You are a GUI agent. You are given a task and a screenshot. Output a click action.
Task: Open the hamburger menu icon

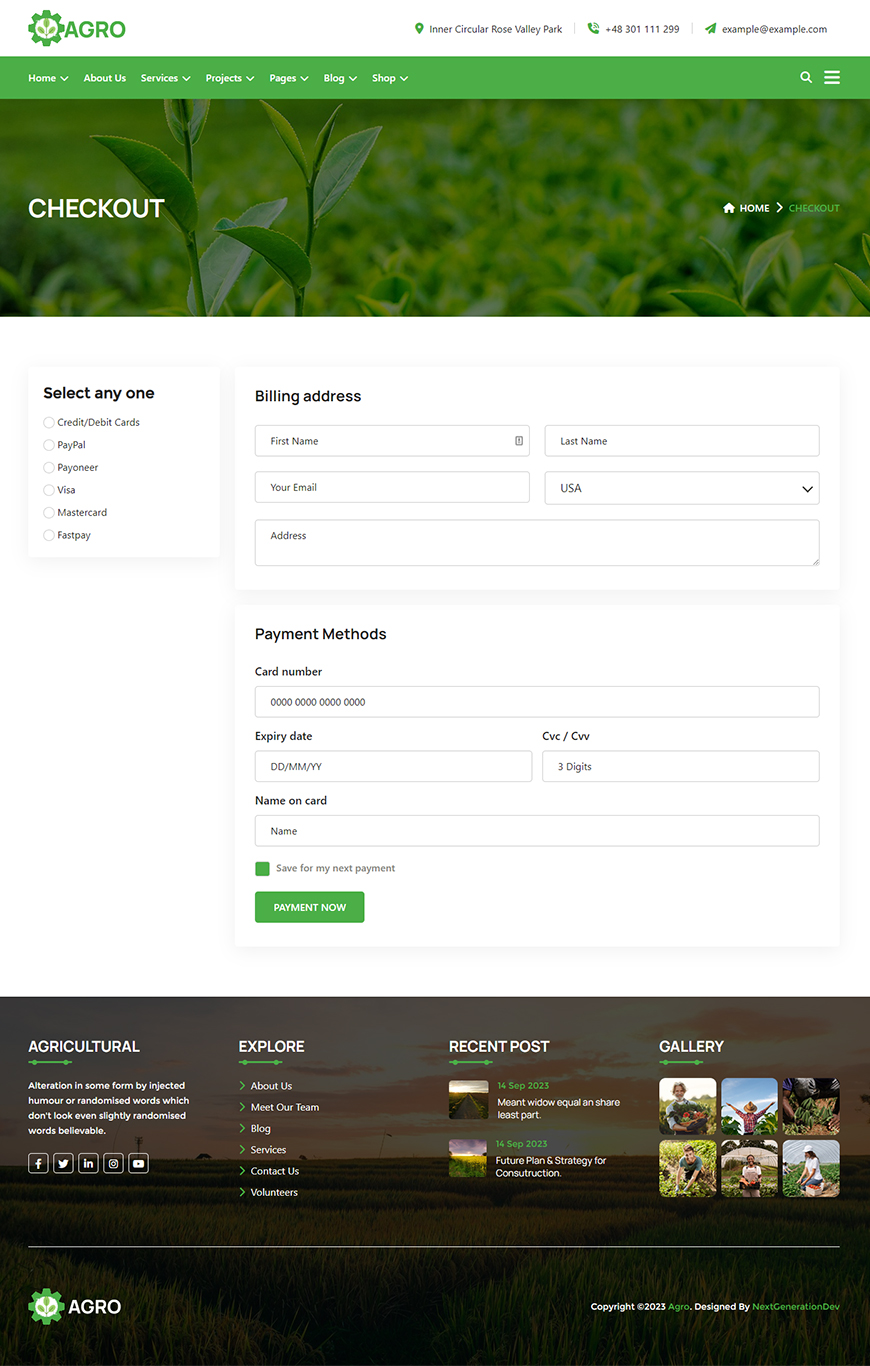[832, 77]
